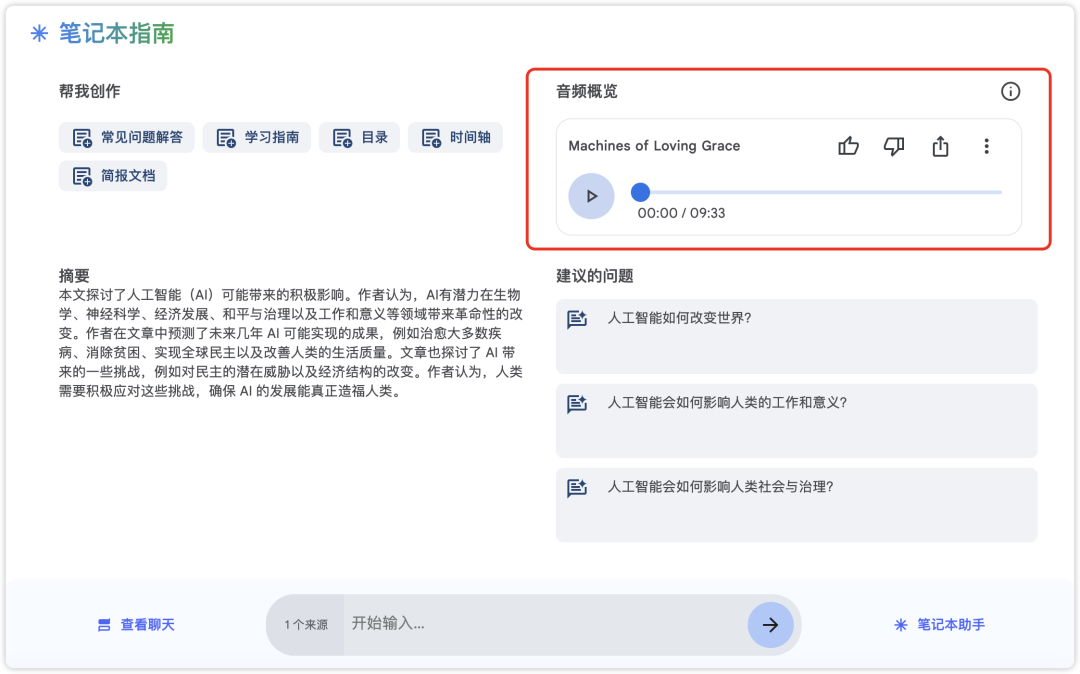Dislike the audio overview
Viewport: 1080px width, 674px height.
coord(893,146)
